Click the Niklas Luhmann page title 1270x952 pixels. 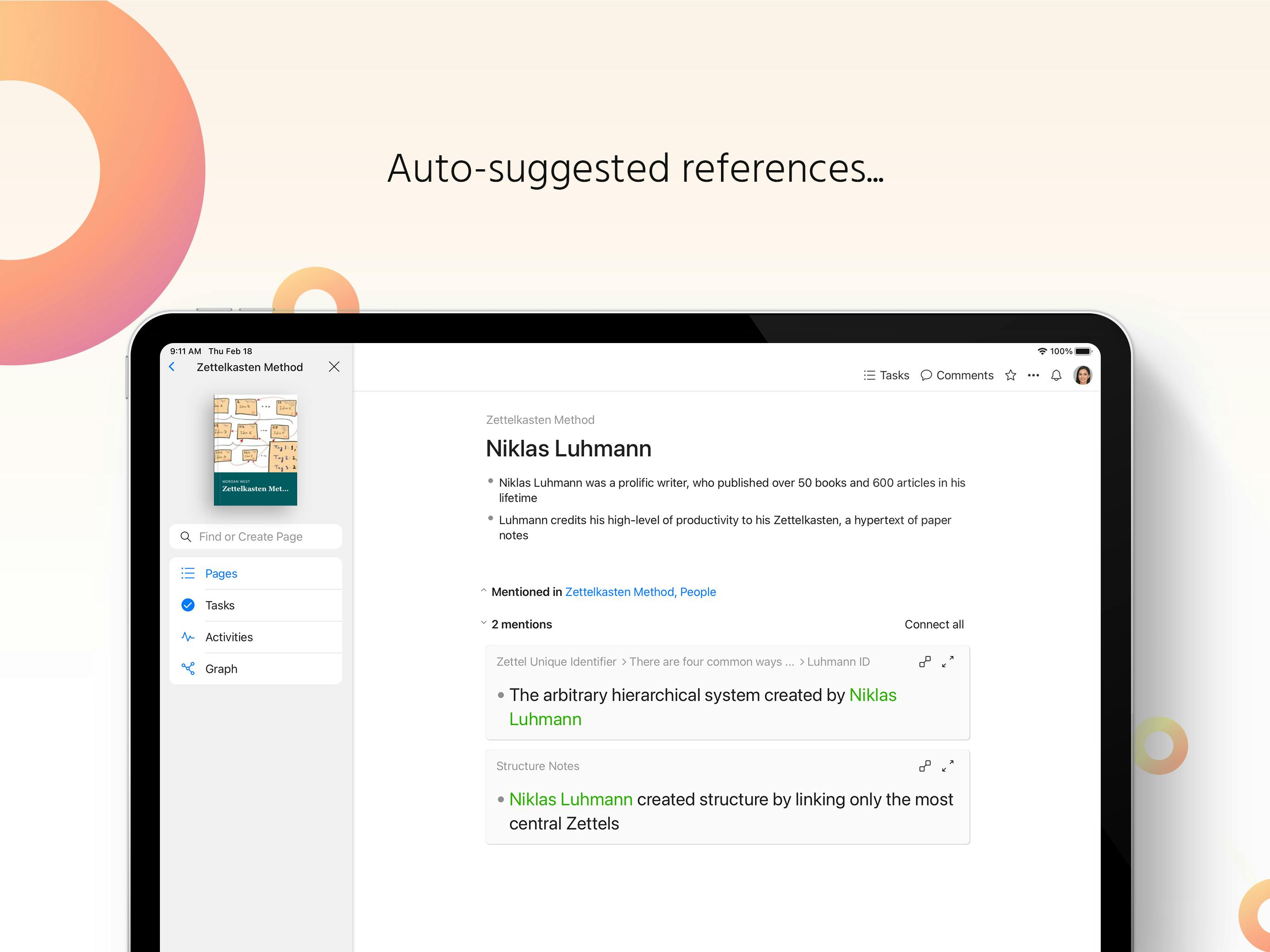point(569,449)
